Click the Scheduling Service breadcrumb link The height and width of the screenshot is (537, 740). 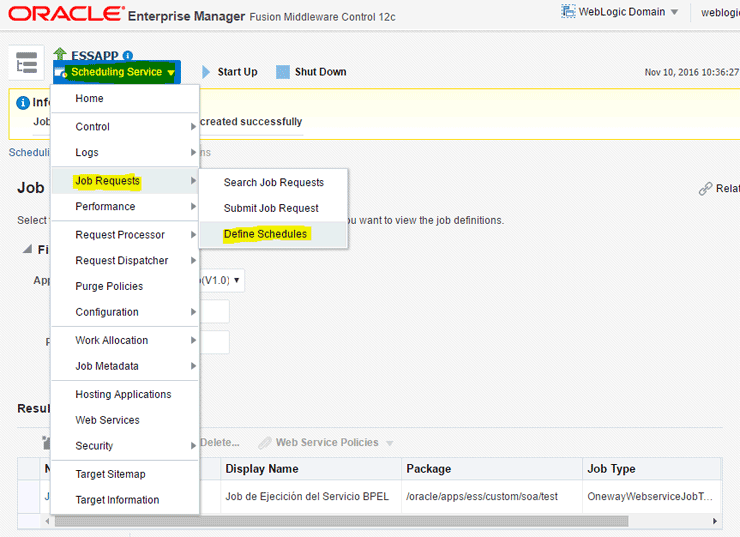pyautogui.click(x=29, y=152)
